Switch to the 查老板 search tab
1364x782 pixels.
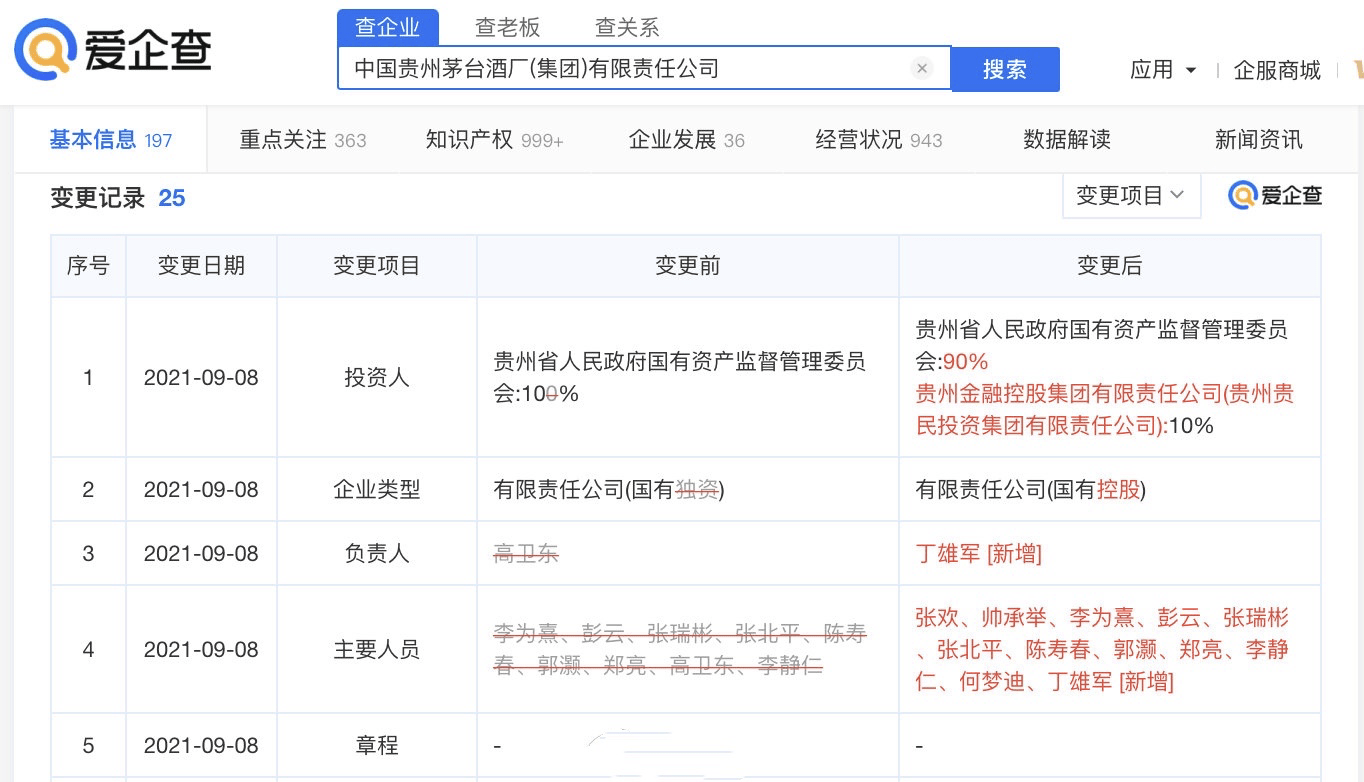pos(507,27)
